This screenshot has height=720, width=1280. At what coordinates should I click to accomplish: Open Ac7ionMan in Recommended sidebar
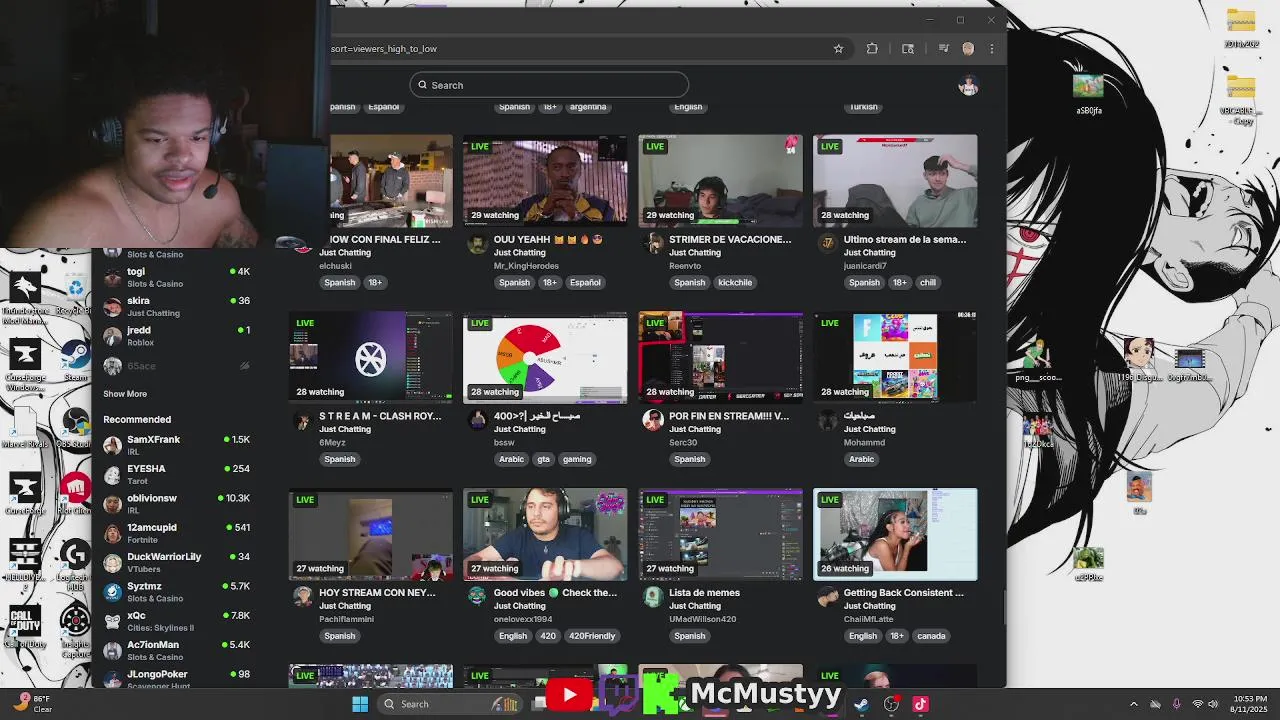coord(176,650)
